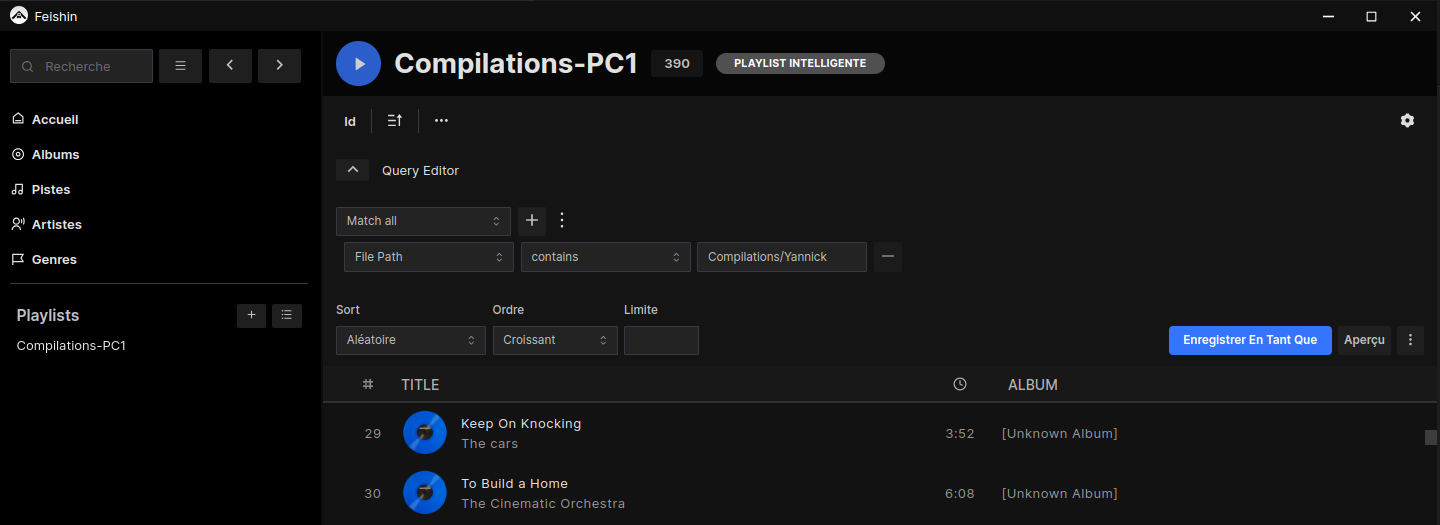Viewport: 1440px width, 525px height.
Task: Click the Enregistrer En Tant Que button
Action: point(1250,340)
